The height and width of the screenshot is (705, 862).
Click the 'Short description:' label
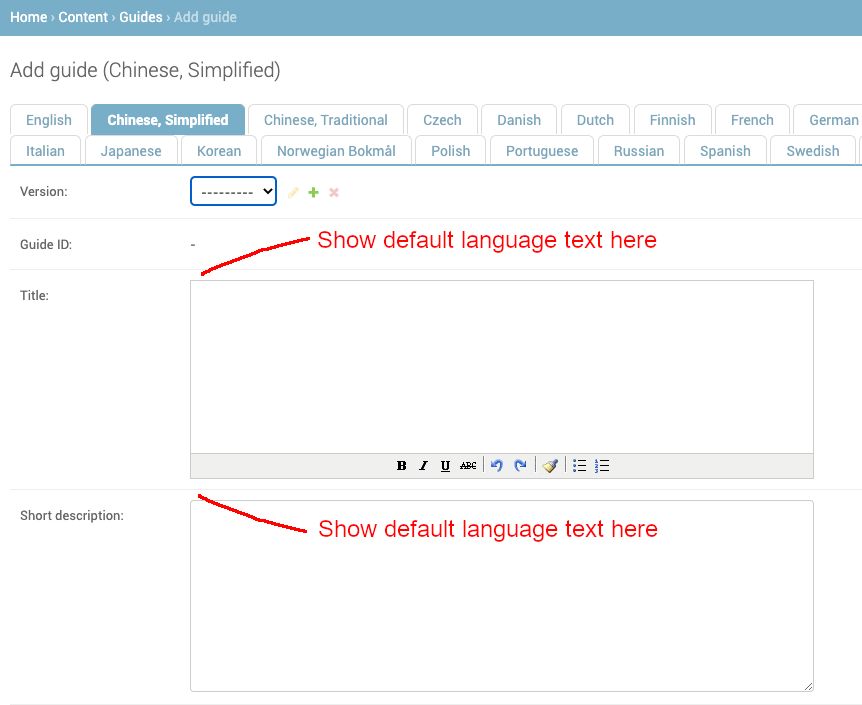click(71, 515)
